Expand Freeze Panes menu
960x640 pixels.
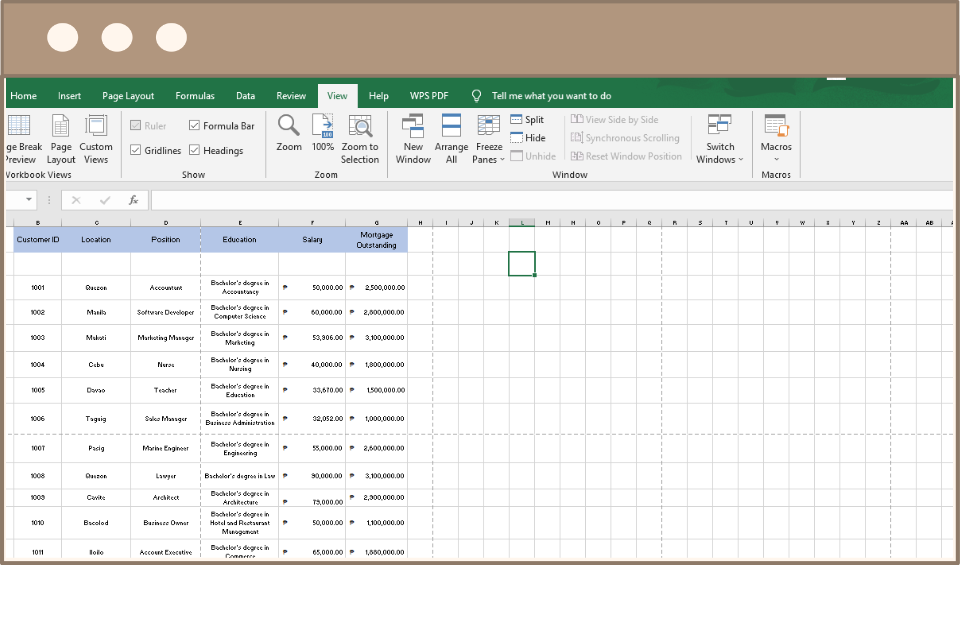(x=488, y=140)
